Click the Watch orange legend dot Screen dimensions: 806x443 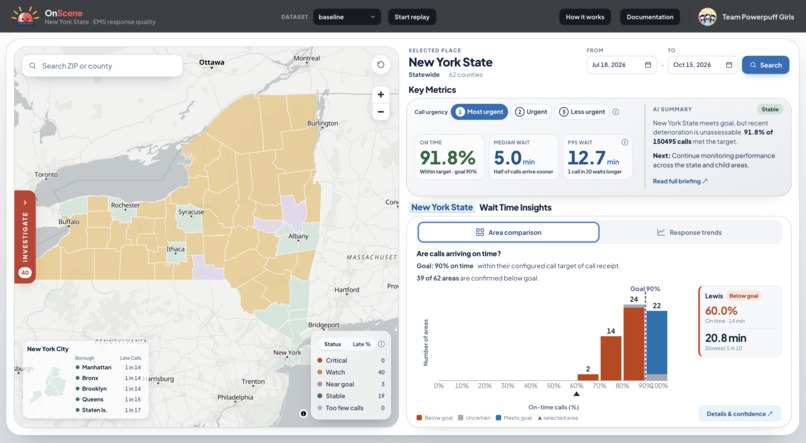(x=320, y=372)
